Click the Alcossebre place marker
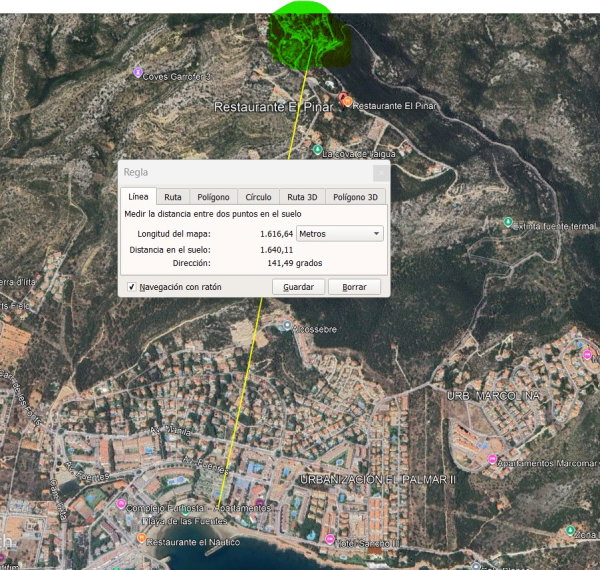Viewport: 600px width, 570px height. pyautogui.click(x=287, y=325)
